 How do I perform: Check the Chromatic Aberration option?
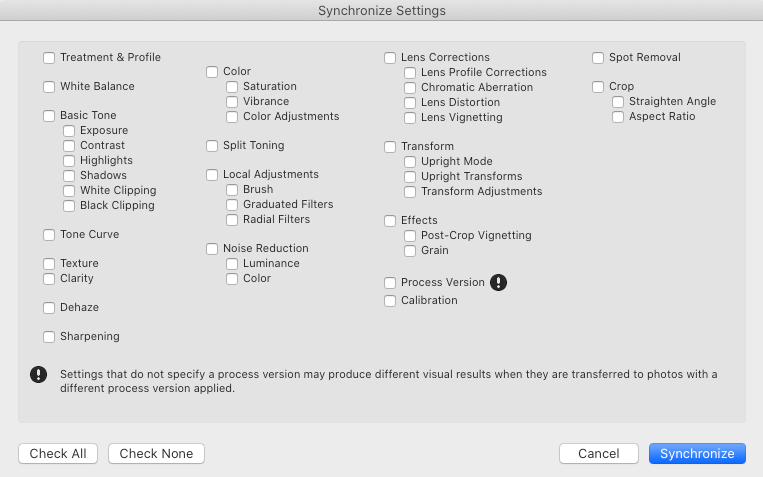coord(410,88)
